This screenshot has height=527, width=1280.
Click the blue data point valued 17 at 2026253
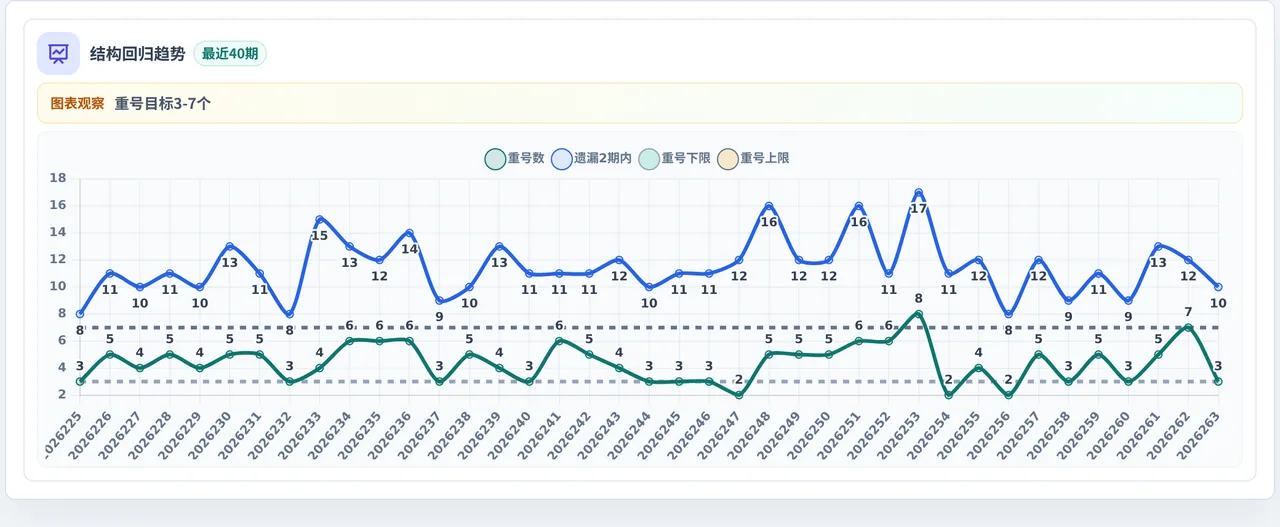click(918, 193)
